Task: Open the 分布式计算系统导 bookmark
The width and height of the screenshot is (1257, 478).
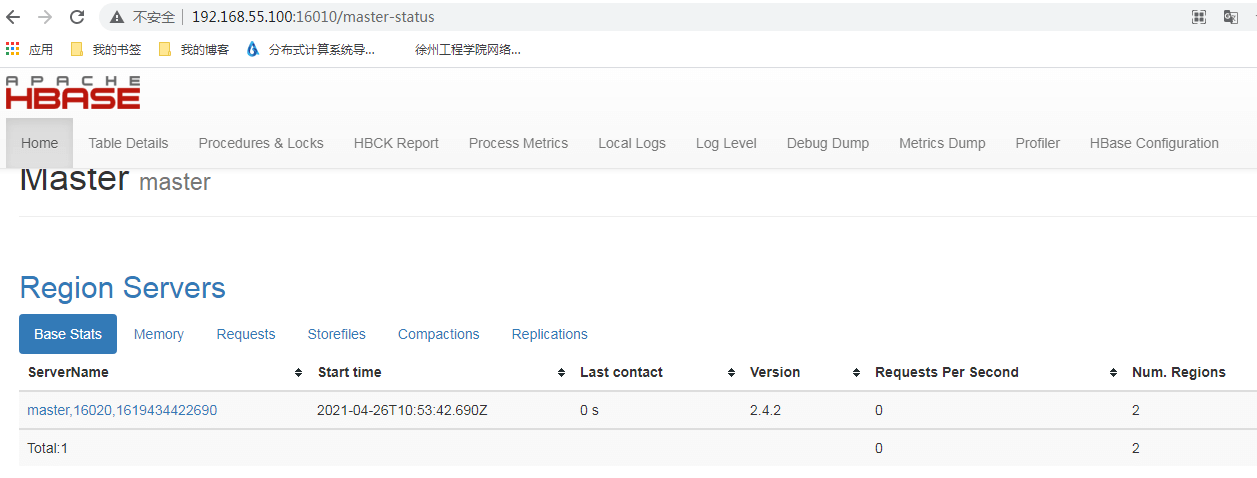Action: point(310,49)
